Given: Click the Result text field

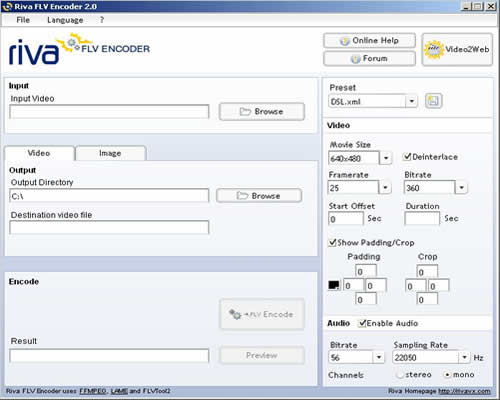Looking at the screenshot, I should (109, 356).
